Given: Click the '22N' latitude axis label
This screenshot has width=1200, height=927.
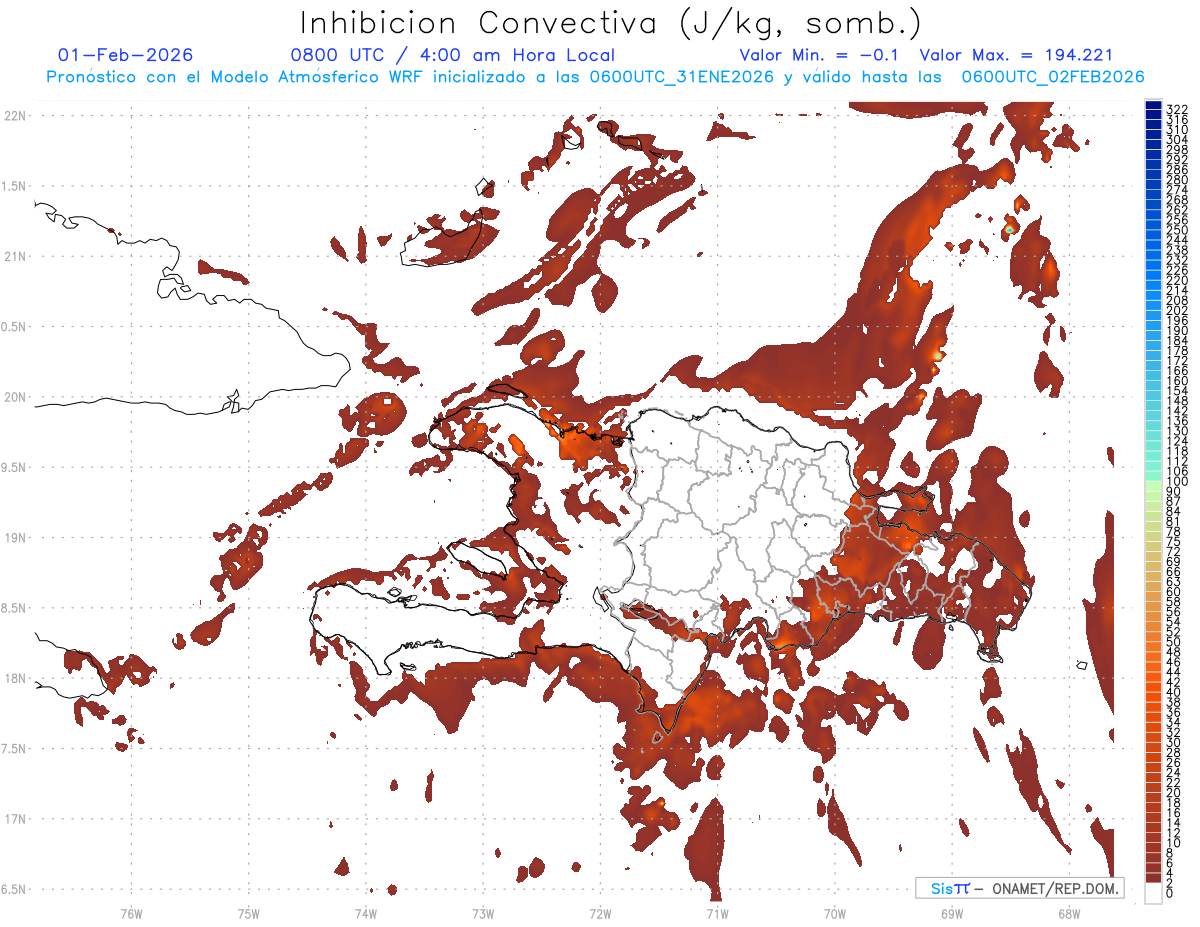Looking at the screenshot, I should coord(14,116).
